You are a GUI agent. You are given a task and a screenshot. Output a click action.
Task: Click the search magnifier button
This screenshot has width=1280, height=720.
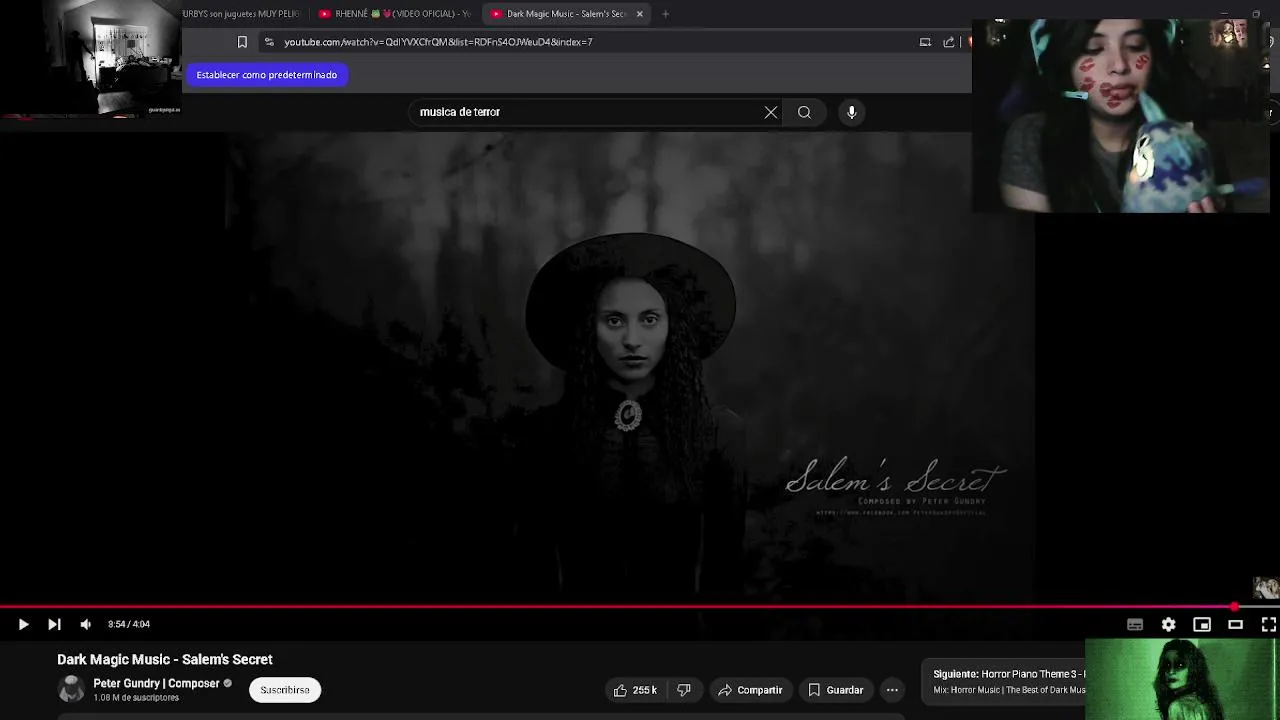click(804, 112)
